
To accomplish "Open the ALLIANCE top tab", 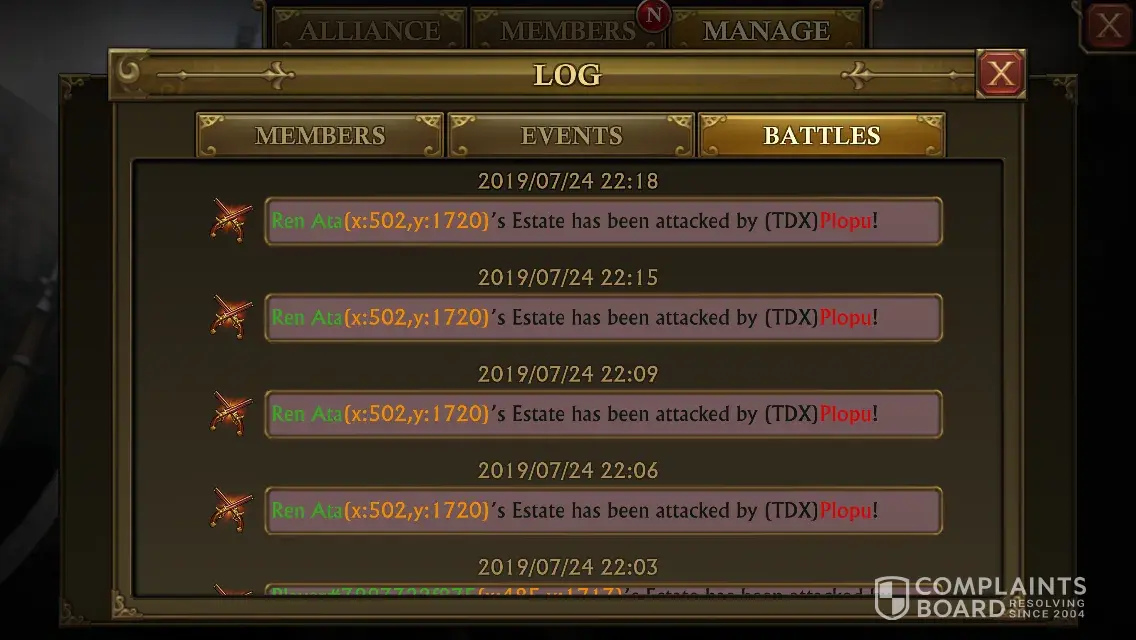I will [x=369, y=30].
